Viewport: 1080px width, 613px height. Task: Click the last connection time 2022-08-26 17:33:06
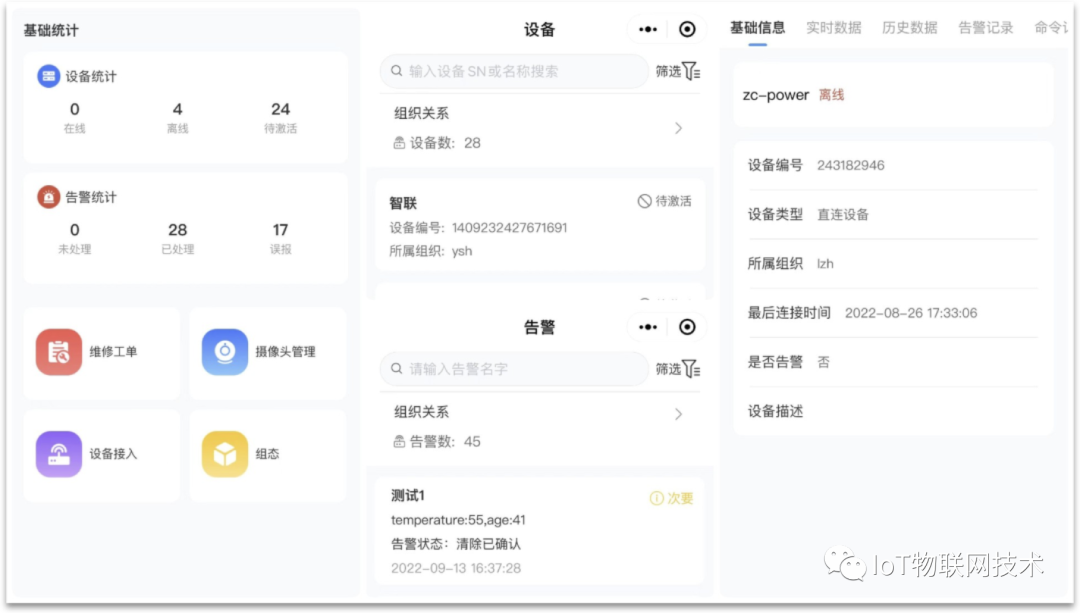point(911,313)
